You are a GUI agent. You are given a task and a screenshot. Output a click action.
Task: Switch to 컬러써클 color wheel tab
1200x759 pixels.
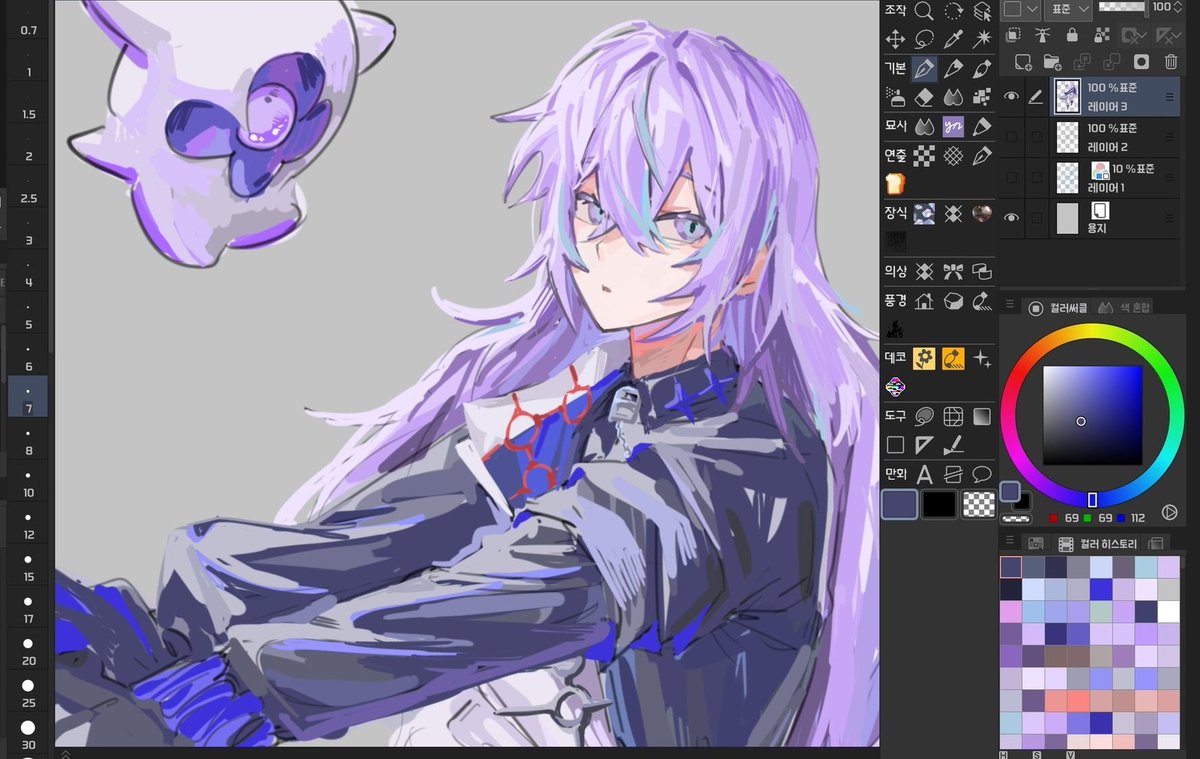(1058, 308)
